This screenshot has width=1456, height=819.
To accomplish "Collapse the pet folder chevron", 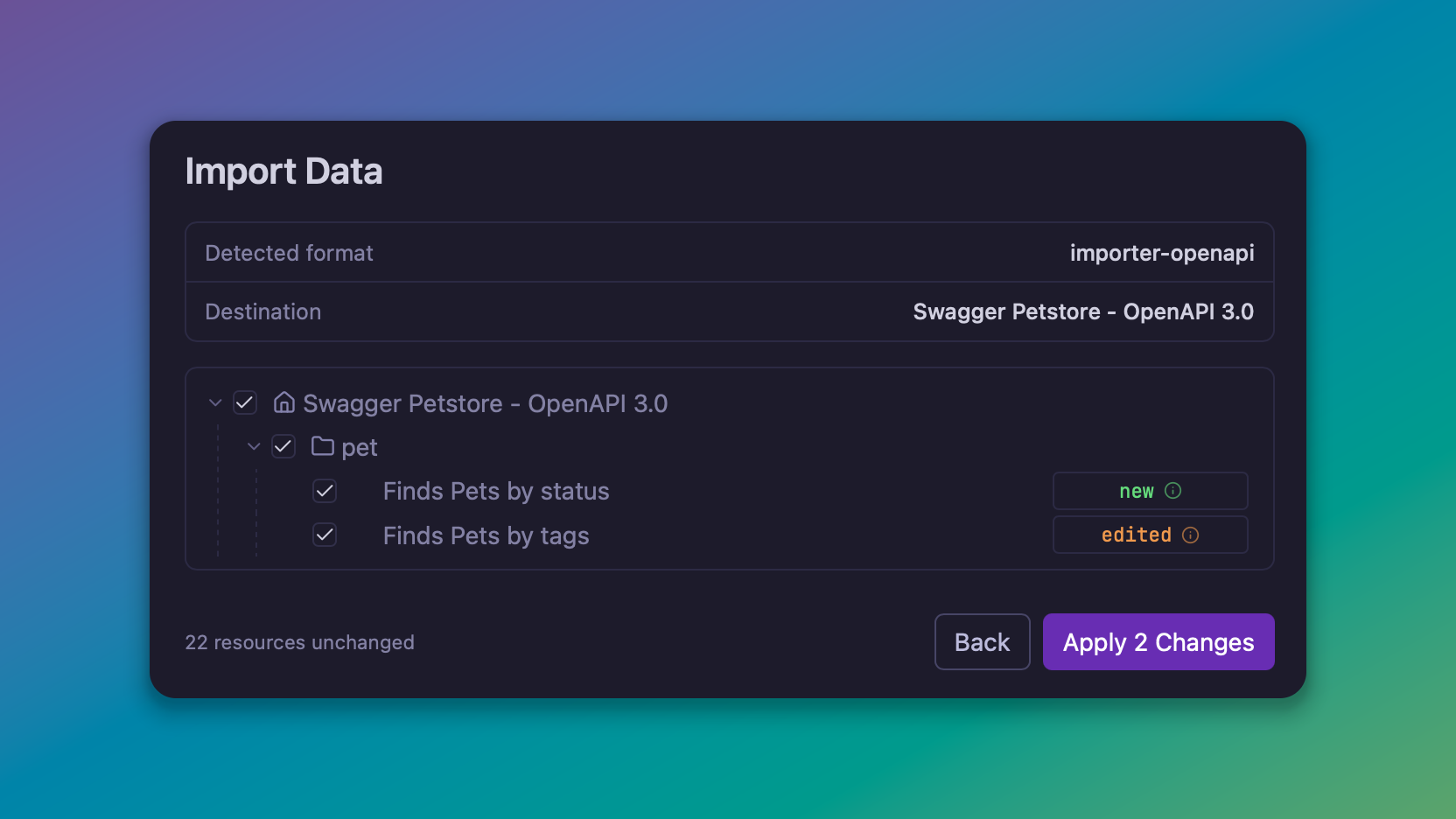I will point(254,447).
